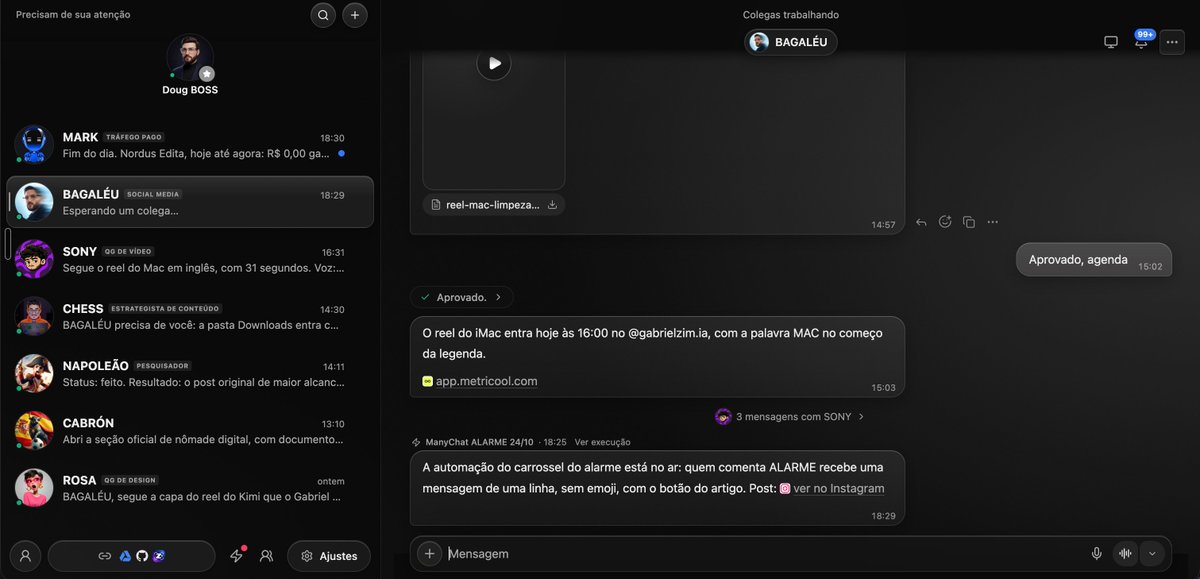Click the MARK robot avatar
This screenshot has height=579, width=1200.
point(34,145)
